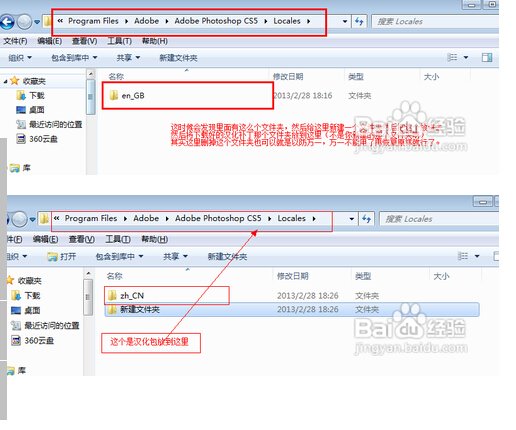Click the 名称 column header in the bottom window
Image resolution: width=516 pixels, height=430 pixels.
[x=114, y=276]
